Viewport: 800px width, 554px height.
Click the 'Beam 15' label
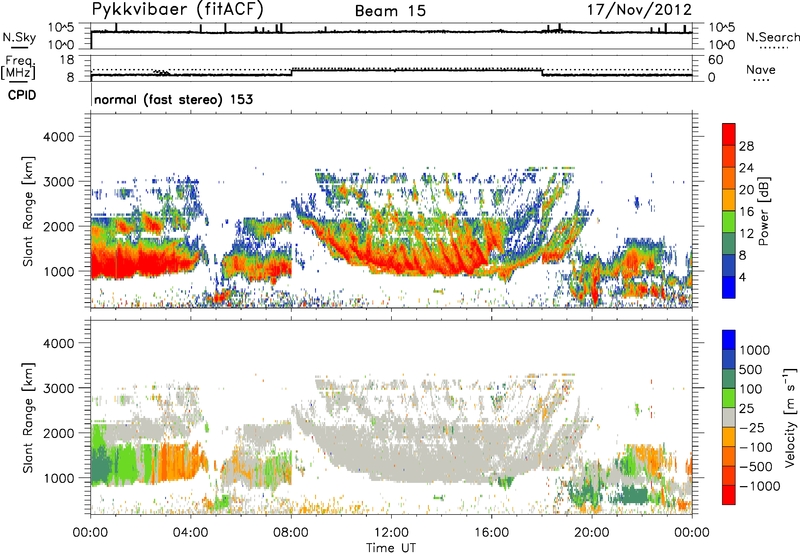coord(390,11)
